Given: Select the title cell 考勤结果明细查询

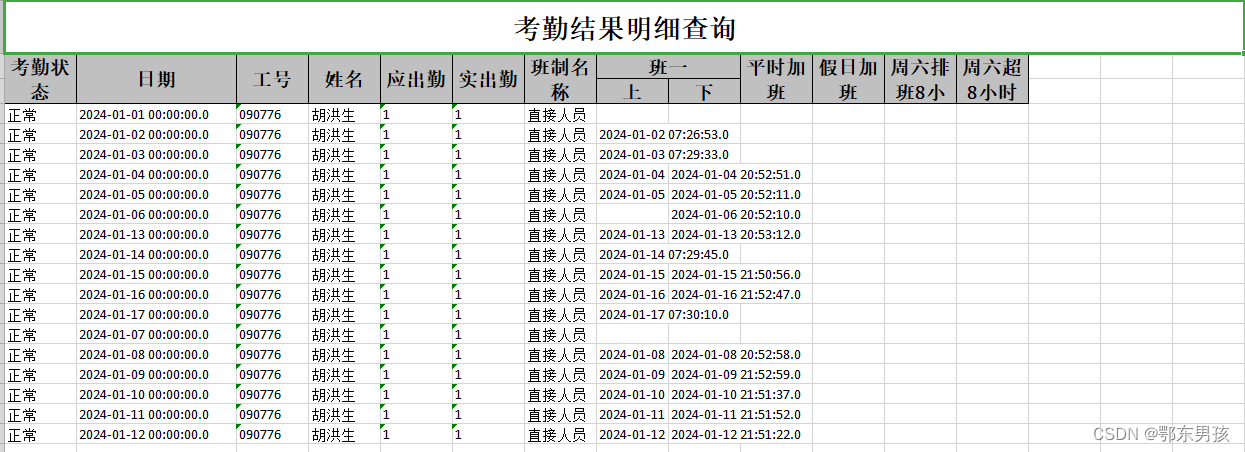Looking at the screenshot, I should click(622, 27).
